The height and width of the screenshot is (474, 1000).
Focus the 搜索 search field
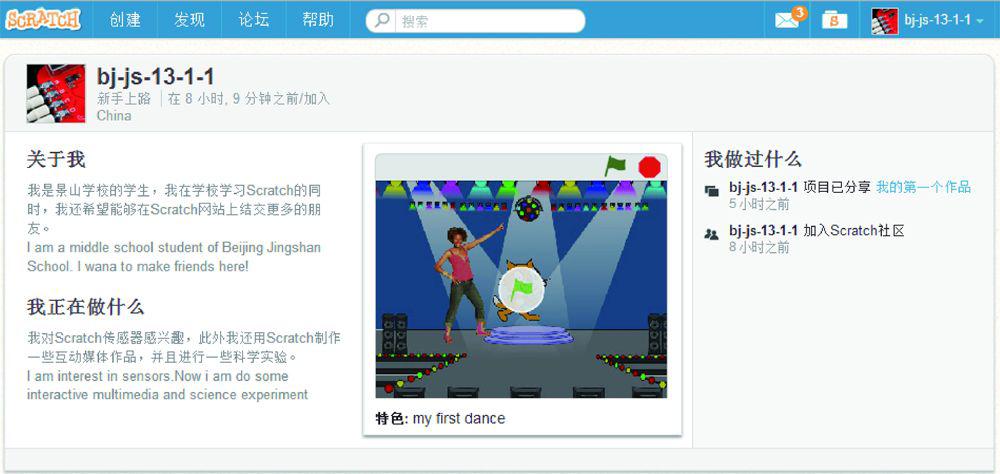(x=489, y=21)
